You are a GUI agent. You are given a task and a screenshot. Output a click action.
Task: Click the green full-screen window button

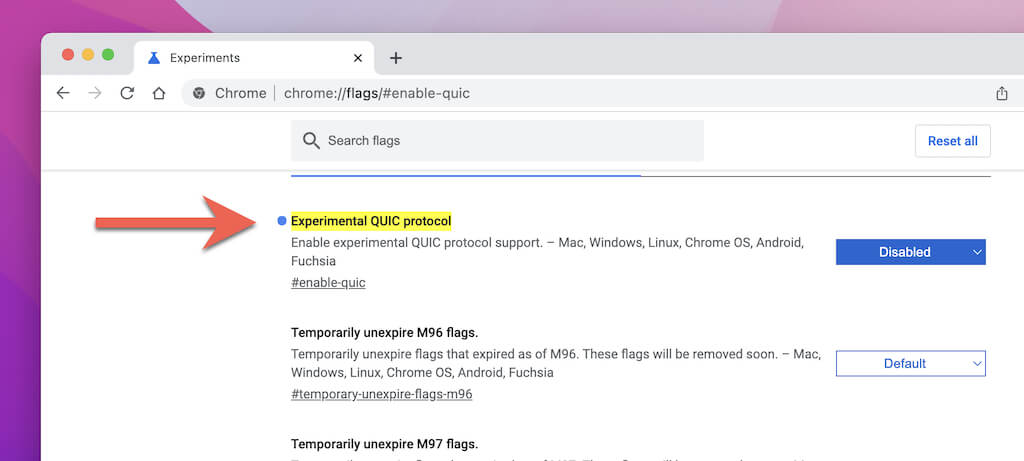coord(108,54)
